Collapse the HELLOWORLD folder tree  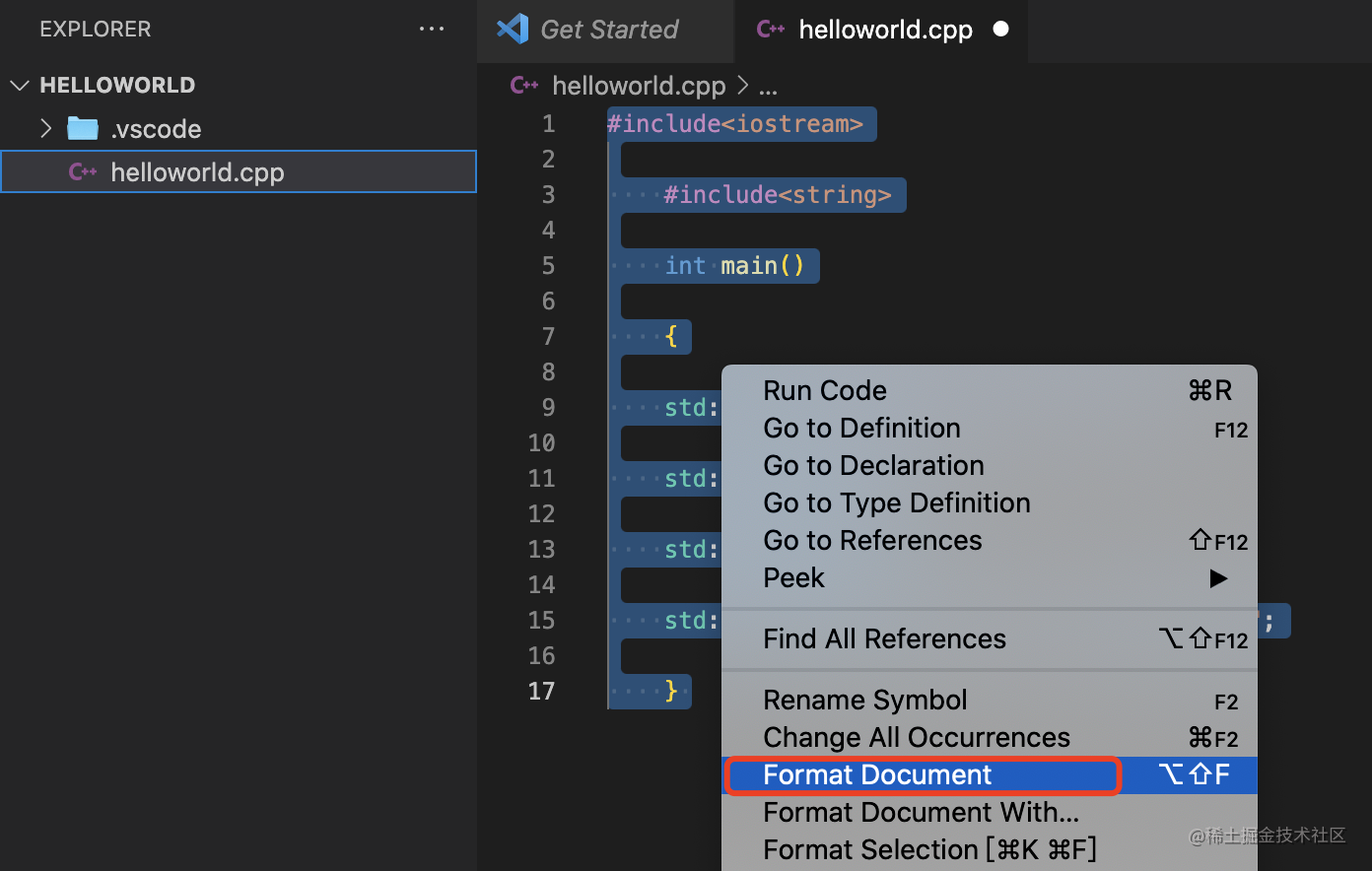(x=20, y=85)
